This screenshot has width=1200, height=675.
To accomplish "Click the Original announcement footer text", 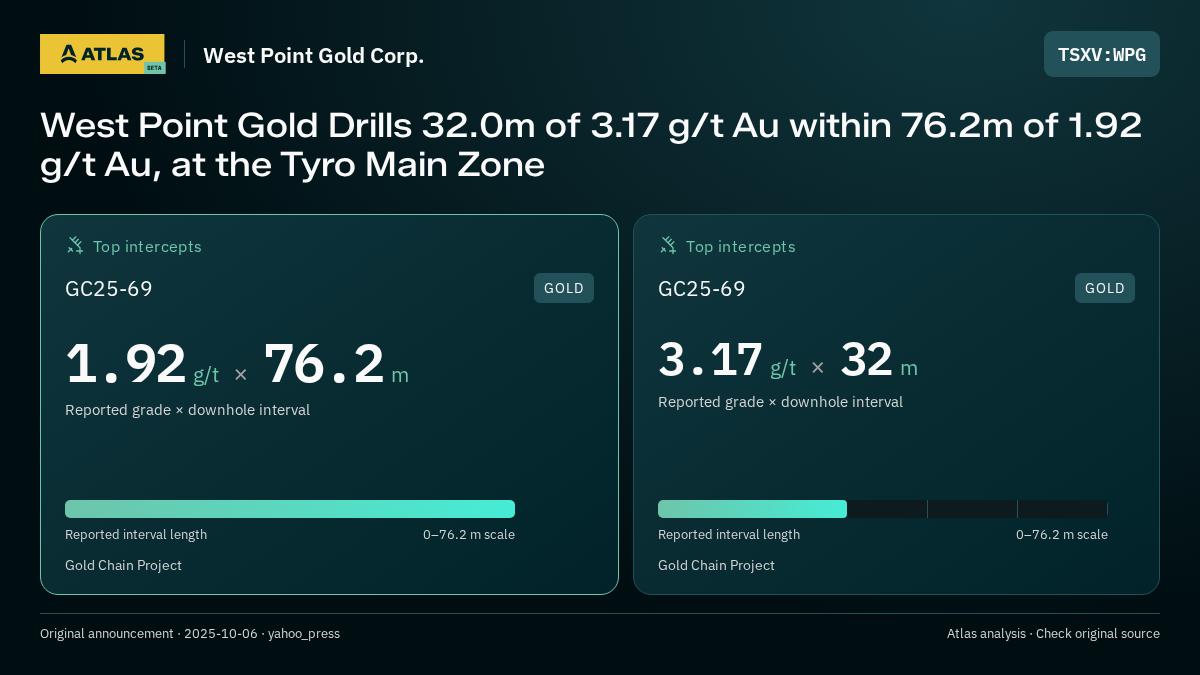I will click(190, 633).
